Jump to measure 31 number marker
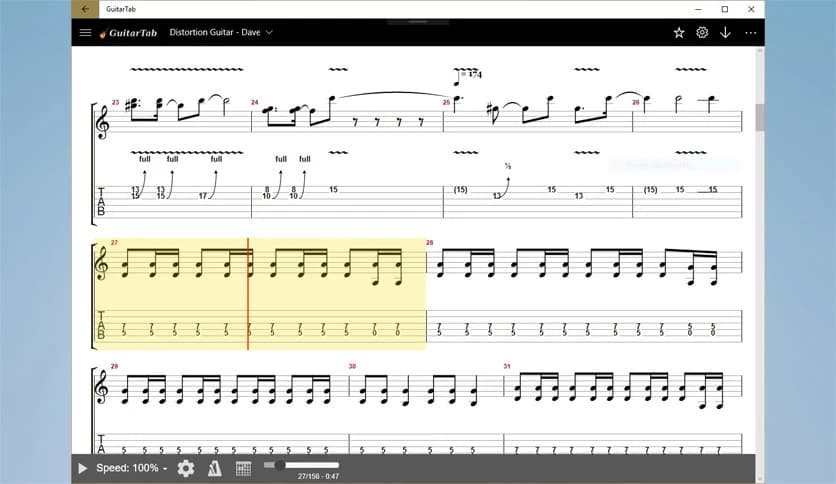This screenshot has width=836, height=484. point(507,366)
